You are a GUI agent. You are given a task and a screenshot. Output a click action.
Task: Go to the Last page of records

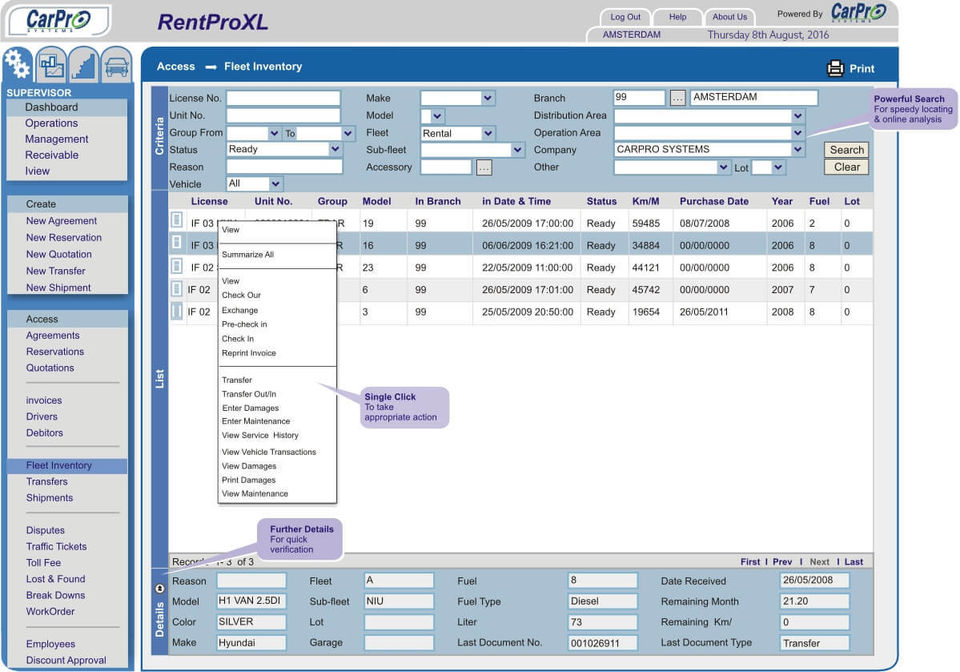tap(853, 562)
